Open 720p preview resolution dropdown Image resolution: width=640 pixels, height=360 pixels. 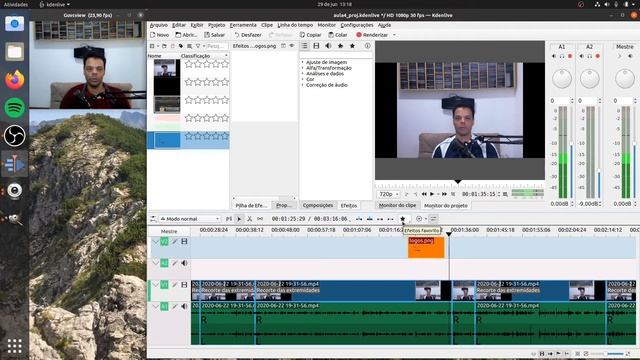click(388, 194)
